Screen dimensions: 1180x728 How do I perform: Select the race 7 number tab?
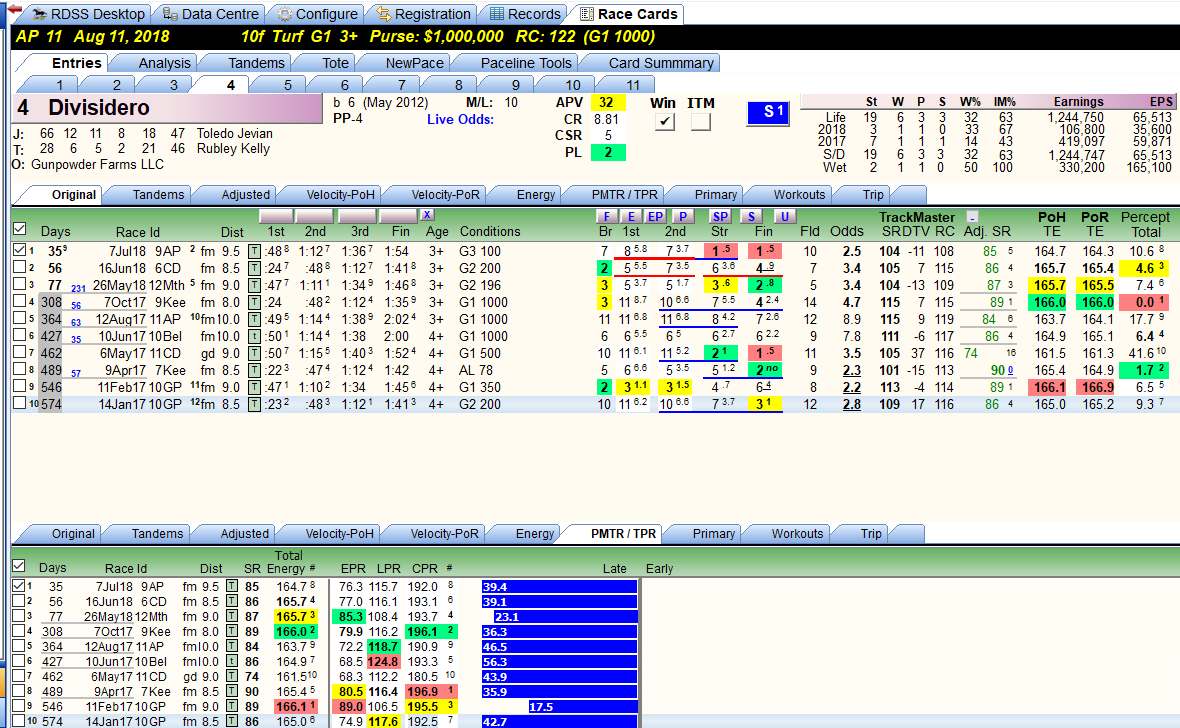pyautogui.click(x=401, y=85)
